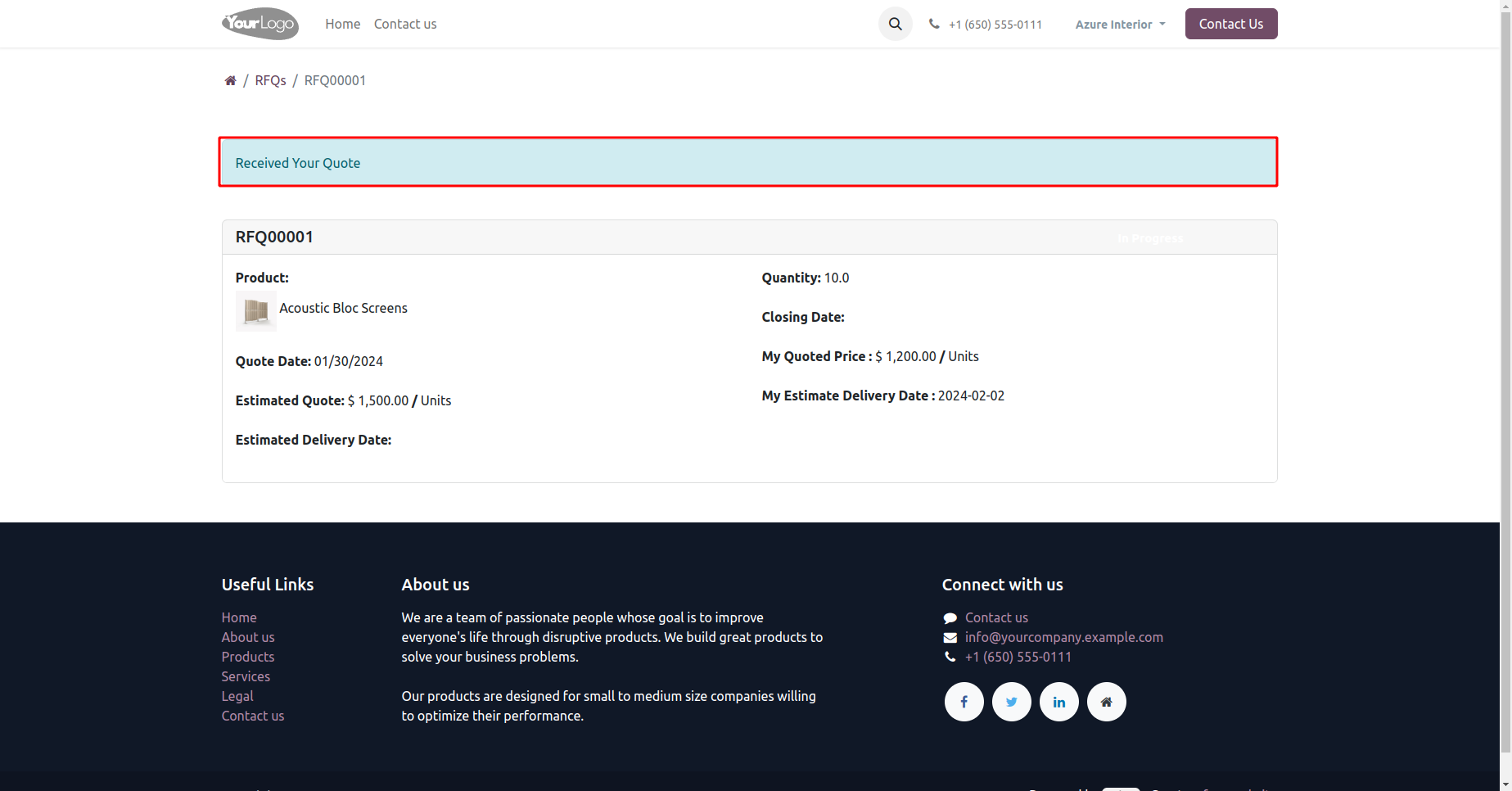The width and height of the screenshot is (1512, 791).
Task: Open the LinkedIn social icon
Action: [1059, 702]
